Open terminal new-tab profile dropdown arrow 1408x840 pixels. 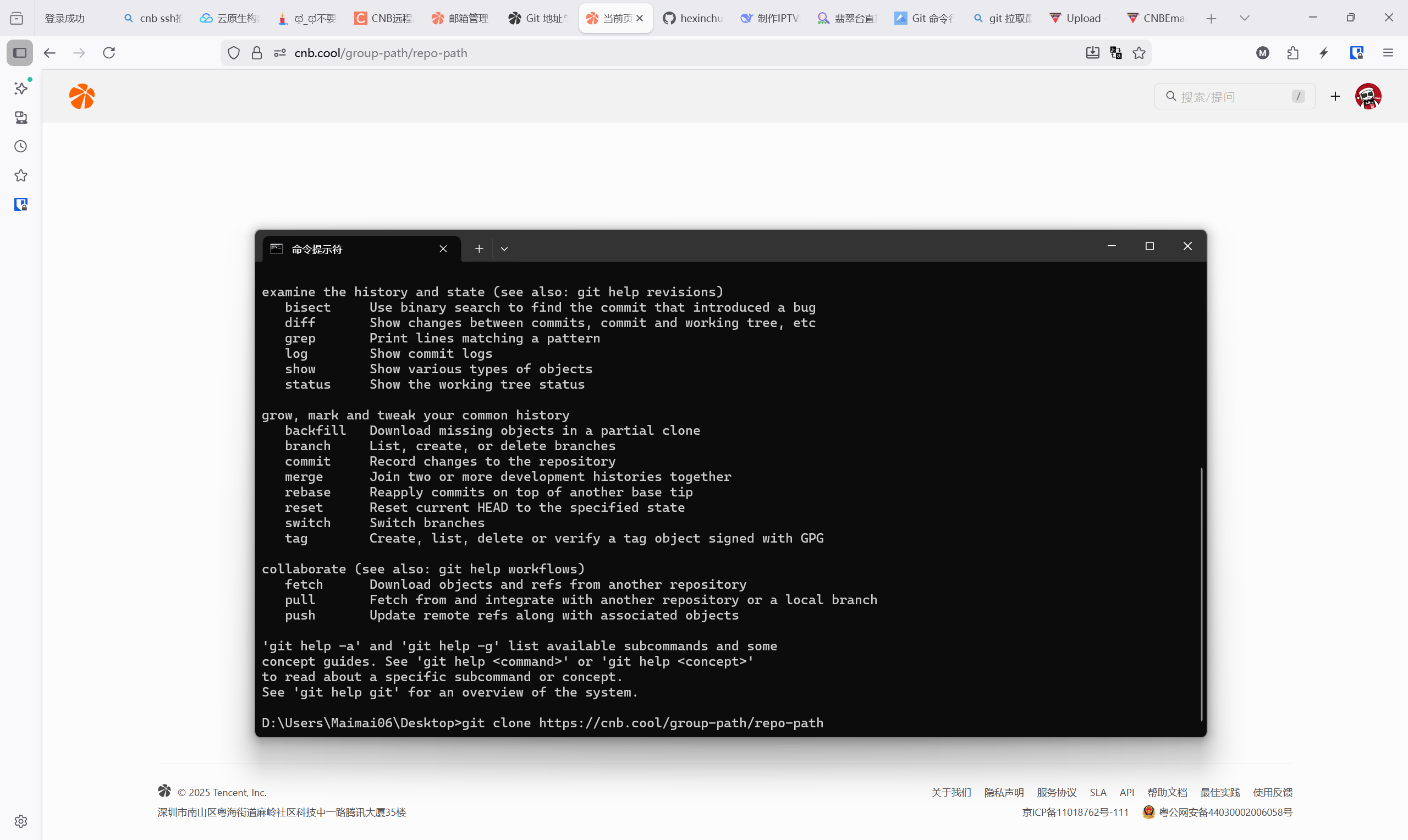(504, 249)
